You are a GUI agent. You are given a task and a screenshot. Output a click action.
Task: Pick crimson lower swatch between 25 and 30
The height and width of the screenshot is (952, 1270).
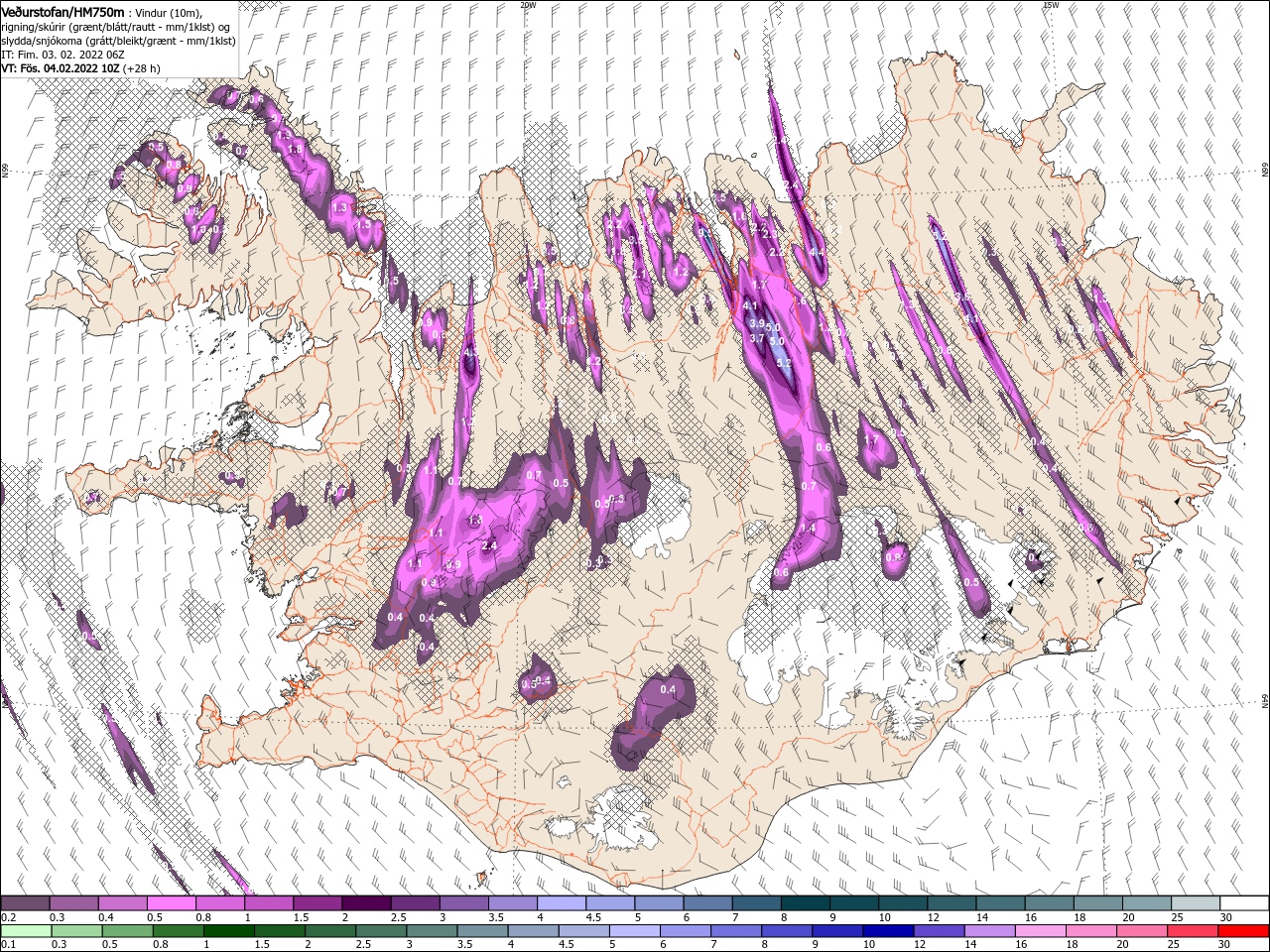(1195, 930)
